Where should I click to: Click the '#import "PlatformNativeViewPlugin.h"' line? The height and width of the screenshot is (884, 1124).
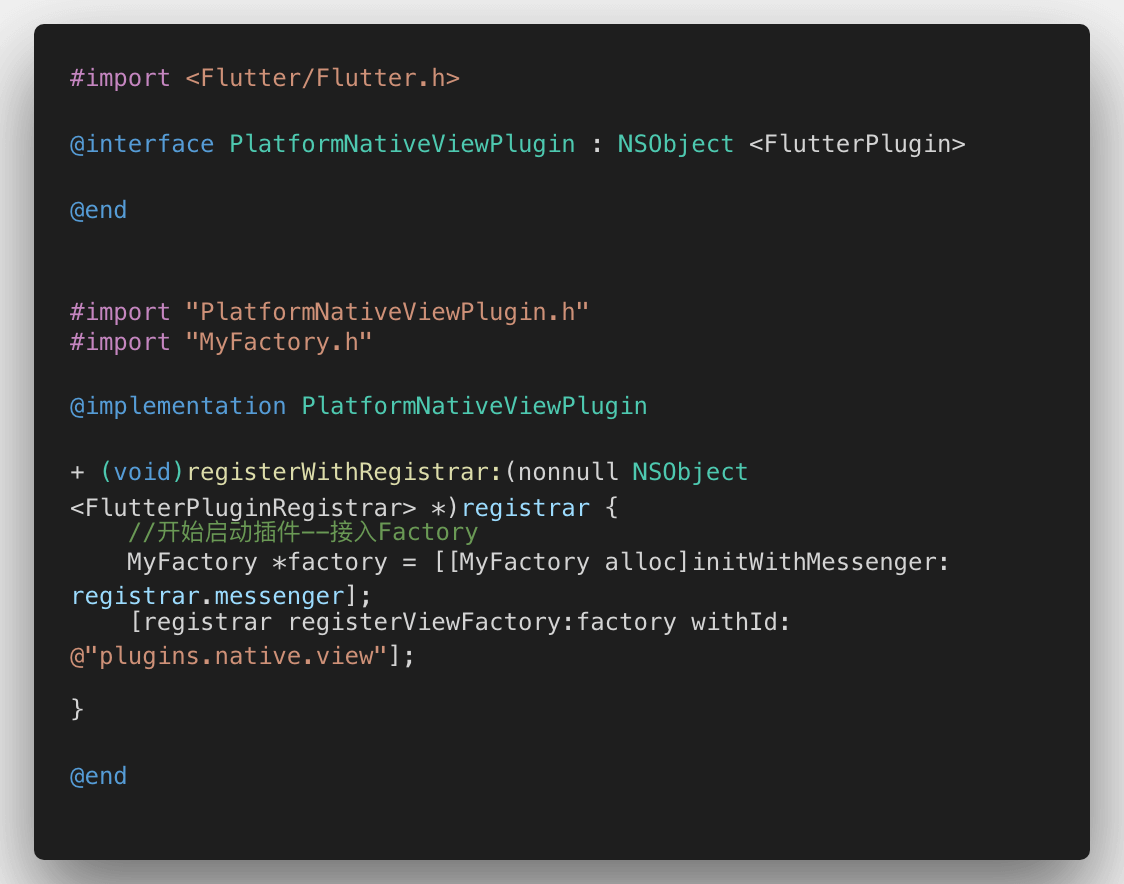point(329,312)
